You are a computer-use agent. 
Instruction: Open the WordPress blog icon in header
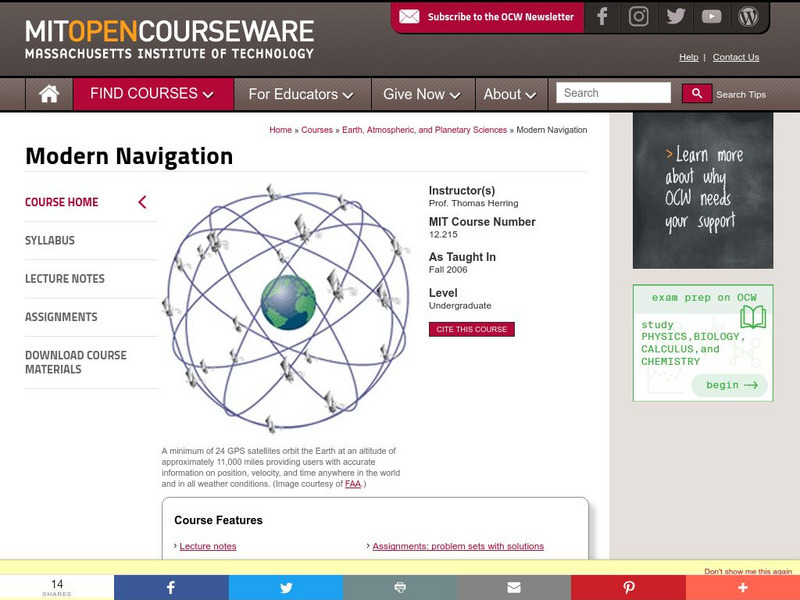pyautogui.click(x=748, y=16)
